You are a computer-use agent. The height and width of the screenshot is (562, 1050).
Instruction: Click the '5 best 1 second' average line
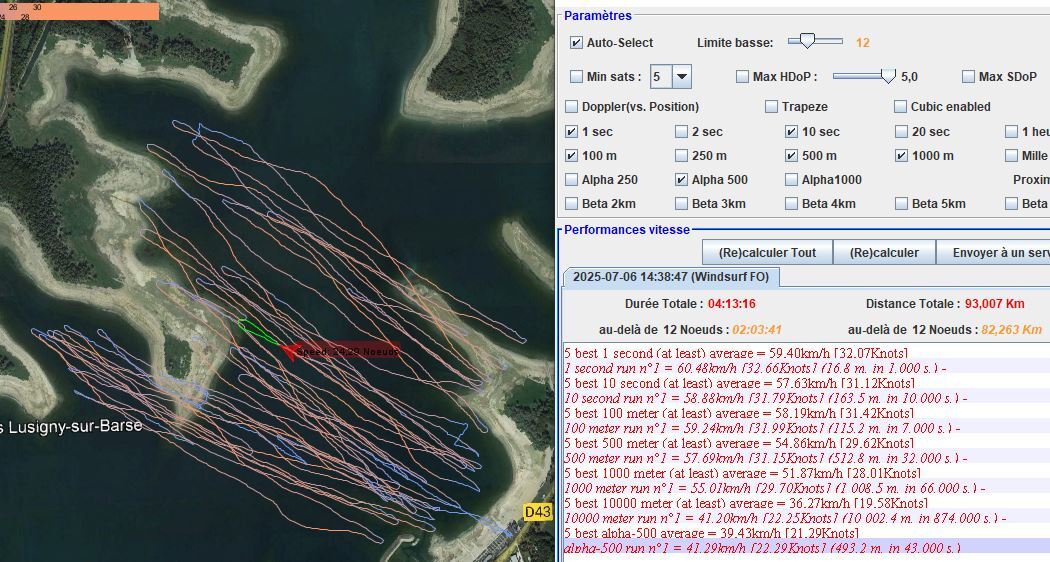(x=806, y=353)
